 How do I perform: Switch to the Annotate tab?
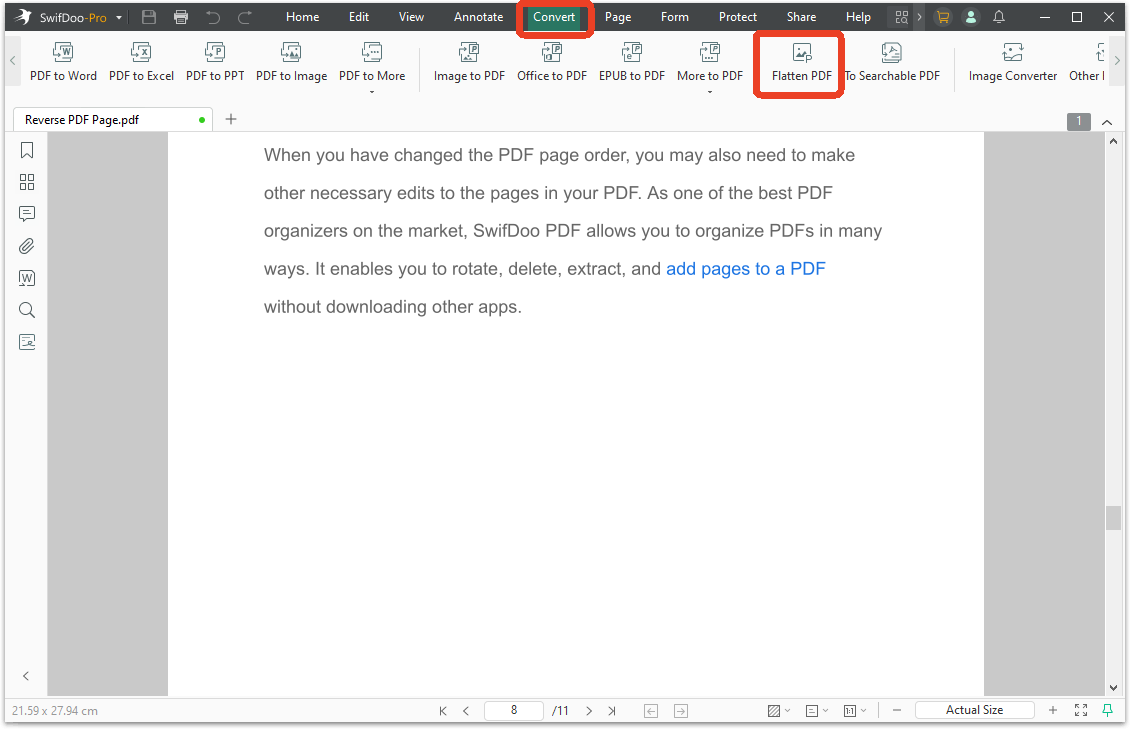pos(479,17)
